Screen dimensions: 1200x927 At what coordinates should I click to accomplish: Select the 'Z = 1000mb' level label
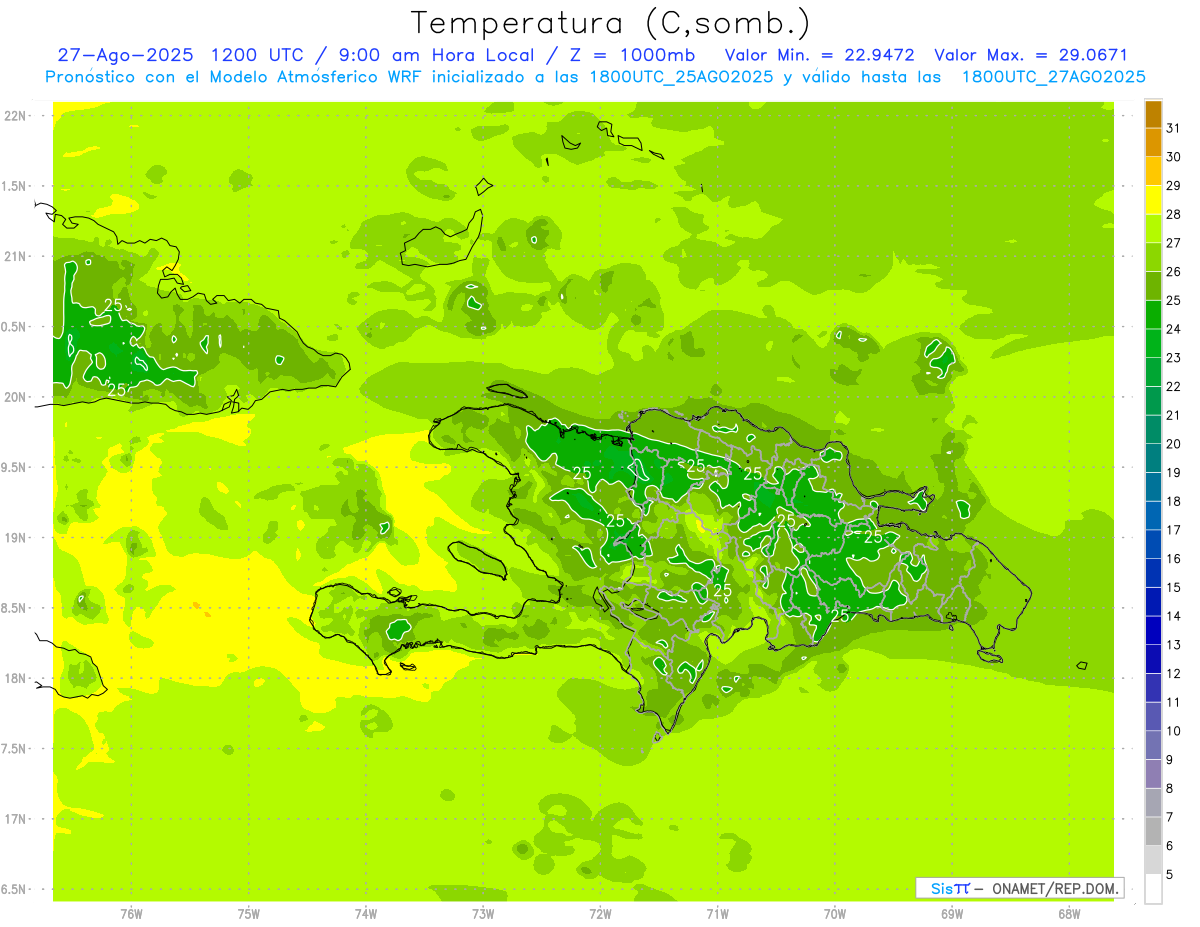coord(632,55)
